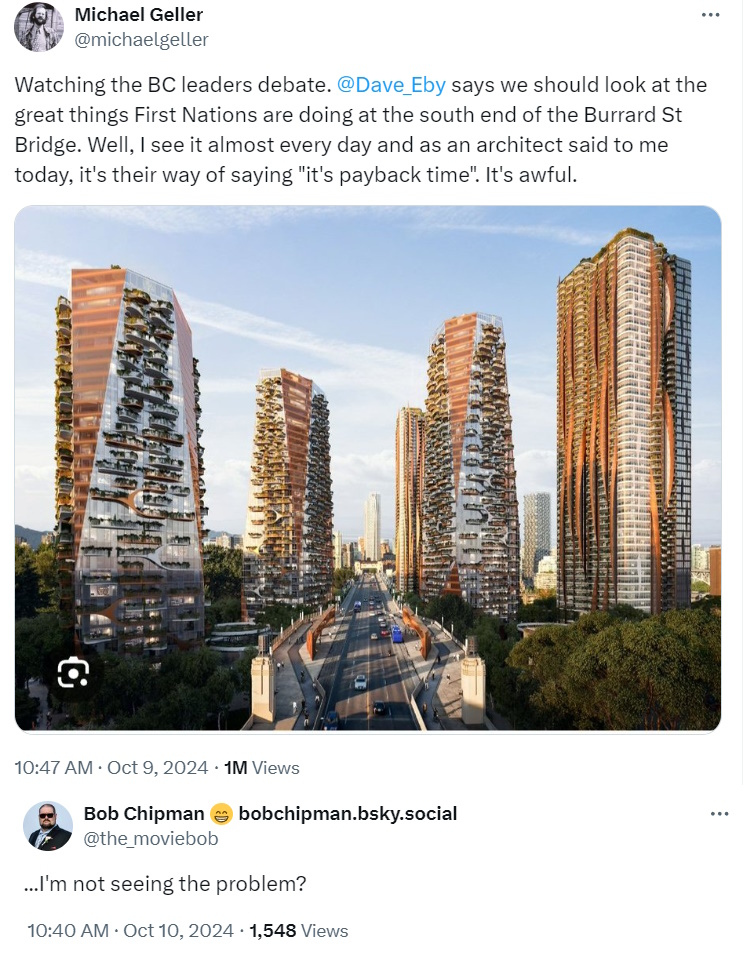
Task: Click the Michael Geller display name
Action: pos(139,14)
